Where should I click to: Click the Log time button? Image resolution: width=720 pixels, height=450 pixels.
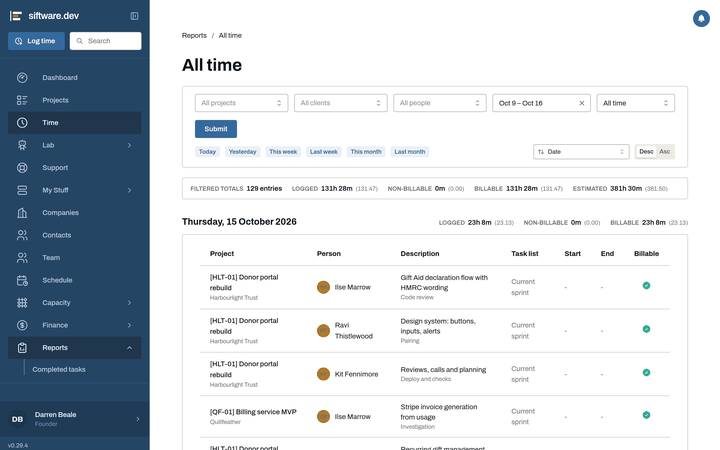pyautogui.click(x=36, y=41)
